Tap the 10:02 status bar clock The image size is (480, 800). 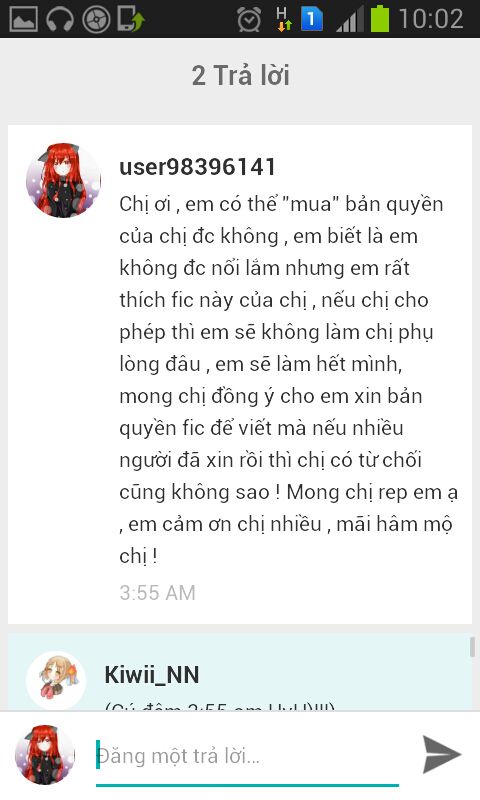(431, 19)
